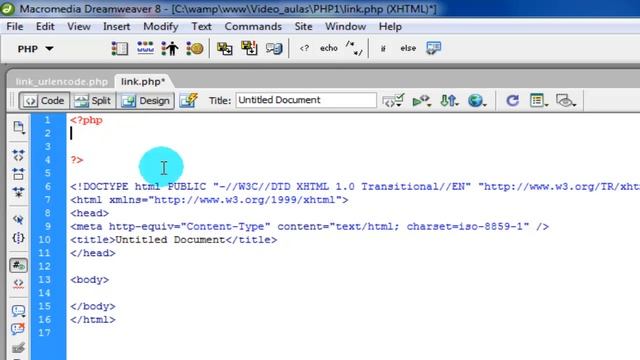Open the Commands menu
This screenshot has height=360, width=640.
point(253,27)
